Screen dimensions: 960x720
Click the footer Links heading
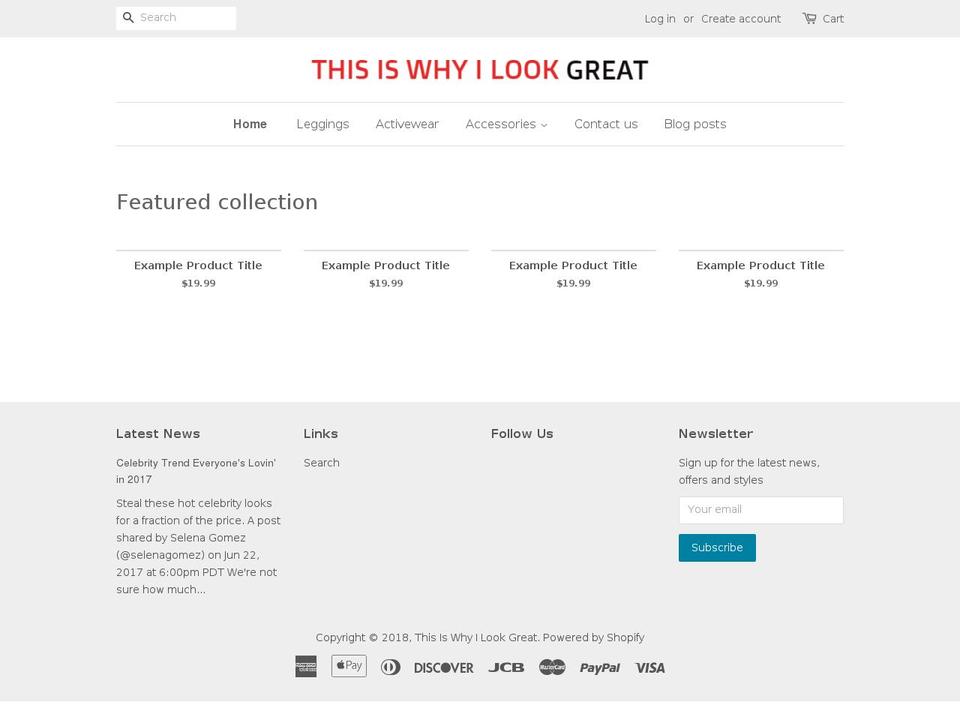(x=321, y=433)
